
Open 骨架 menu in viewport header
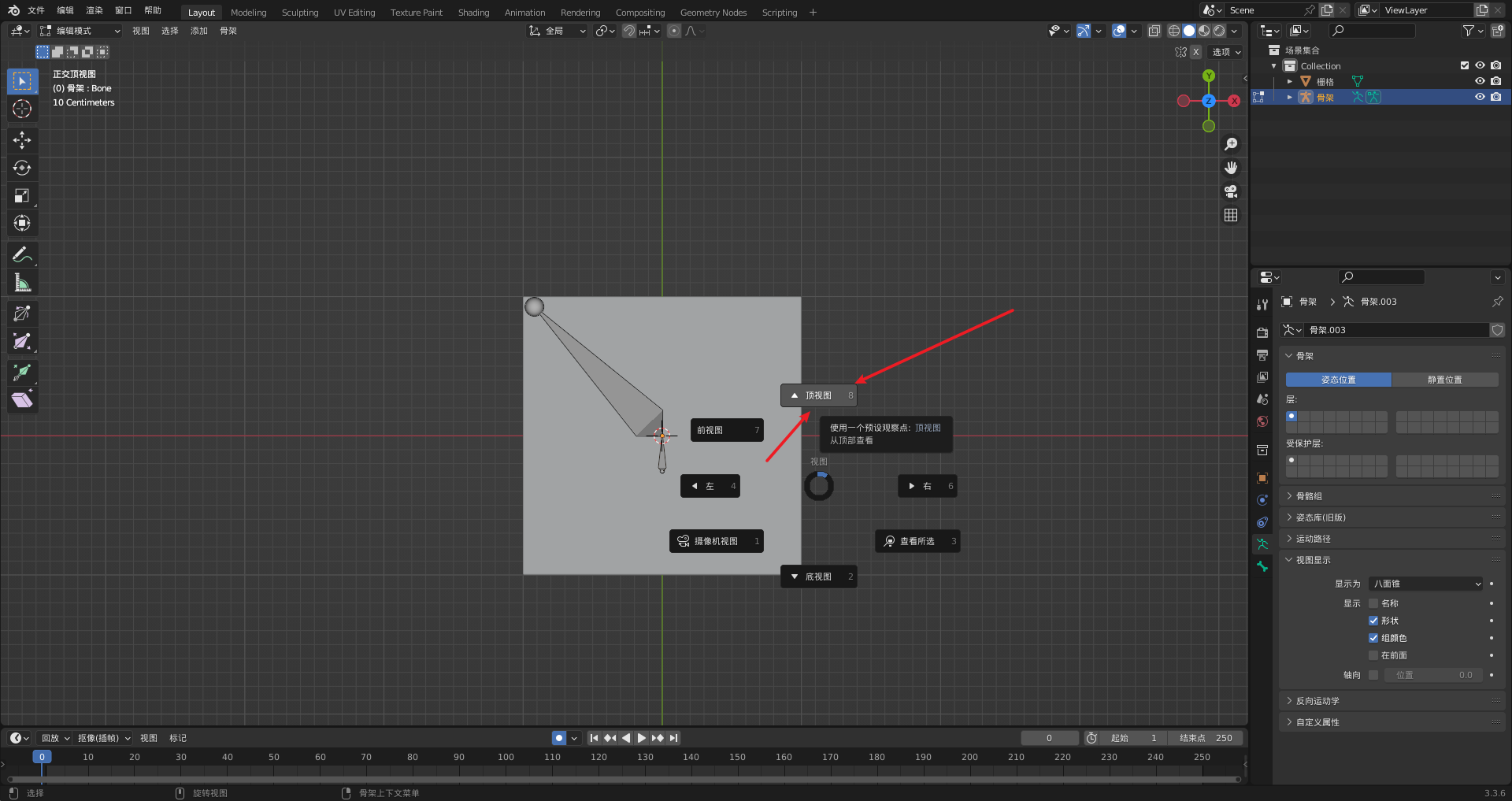point(228,31)
